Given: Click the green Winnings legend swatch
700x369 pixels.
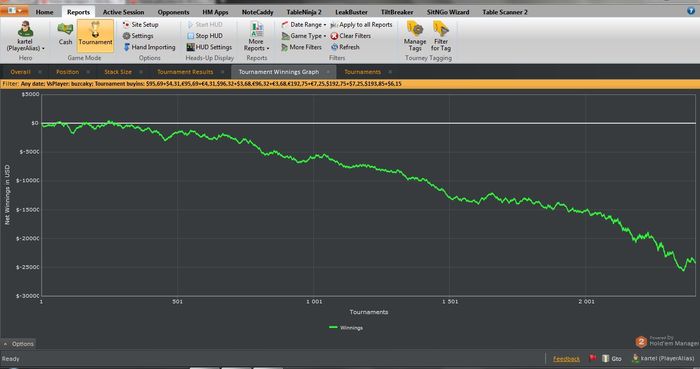Looking at the screenshot, I should (x=333, y=328).
